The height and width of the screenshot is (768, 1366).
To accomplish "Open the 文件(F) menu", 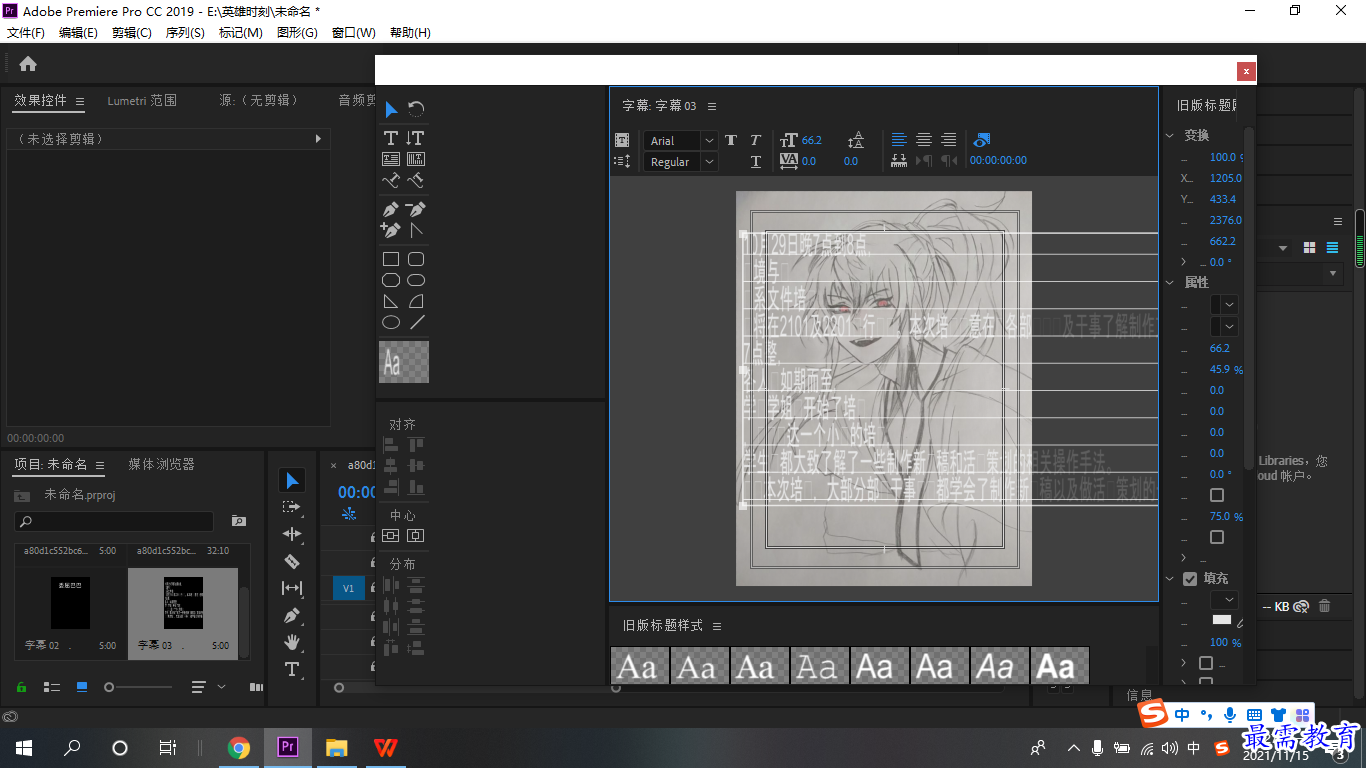I will pyautogui.click(x=26, y=32).
